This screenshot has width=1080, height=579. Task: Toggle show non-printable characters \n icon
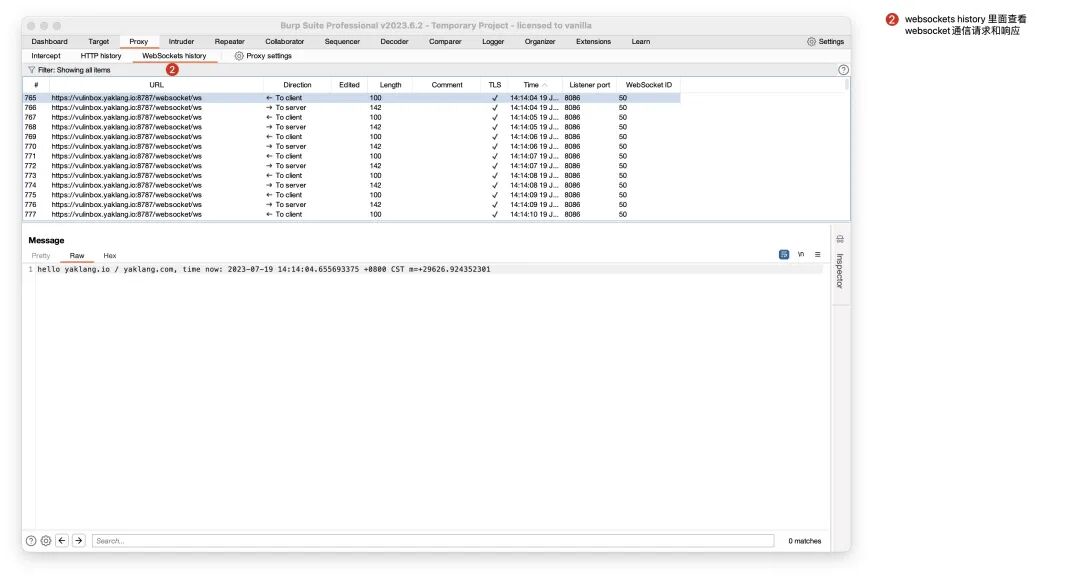point(801,254)
